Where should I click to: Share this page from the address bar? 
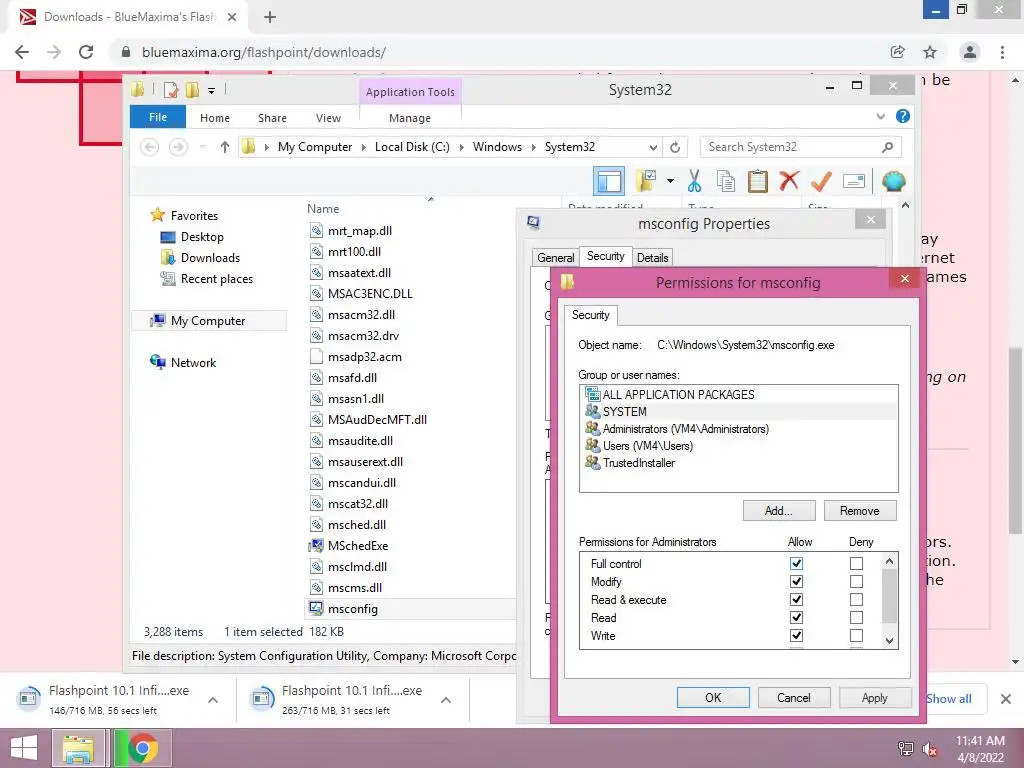click(x=898, y=52)
